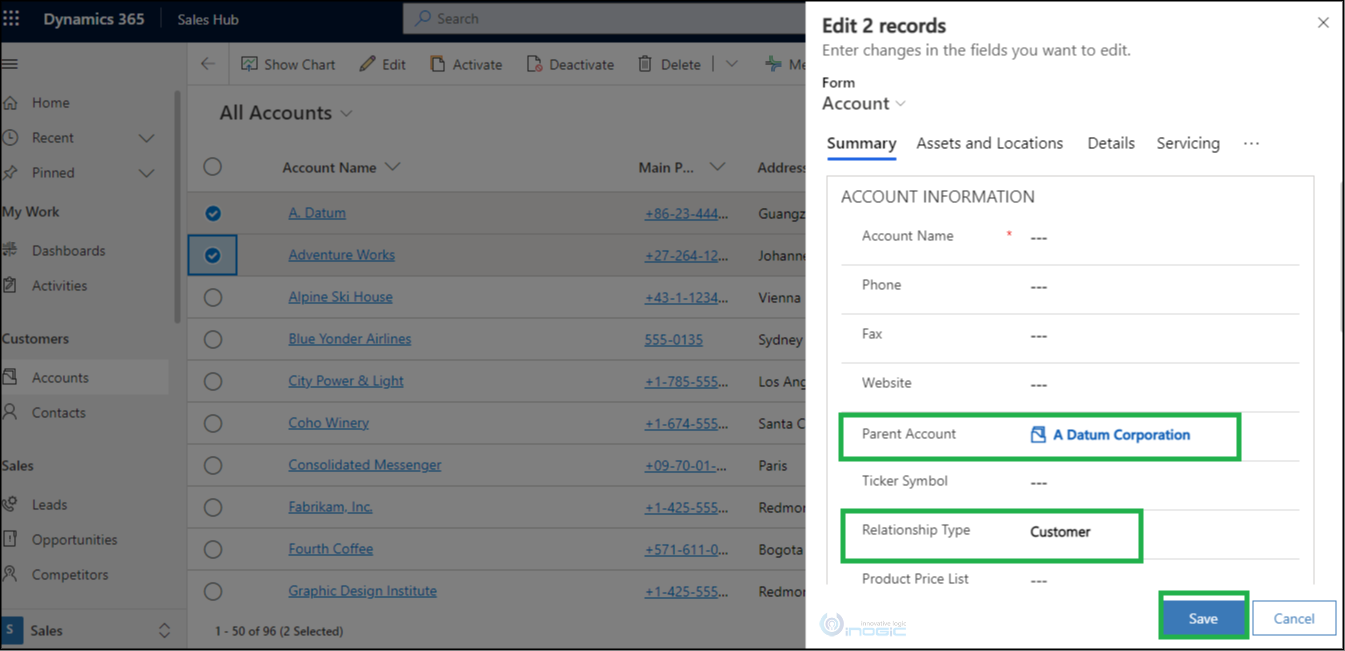Screen dimensions: 1345x651
Task: Uncheck the Adventure Works row checkbox
Action: click(213, 255)
